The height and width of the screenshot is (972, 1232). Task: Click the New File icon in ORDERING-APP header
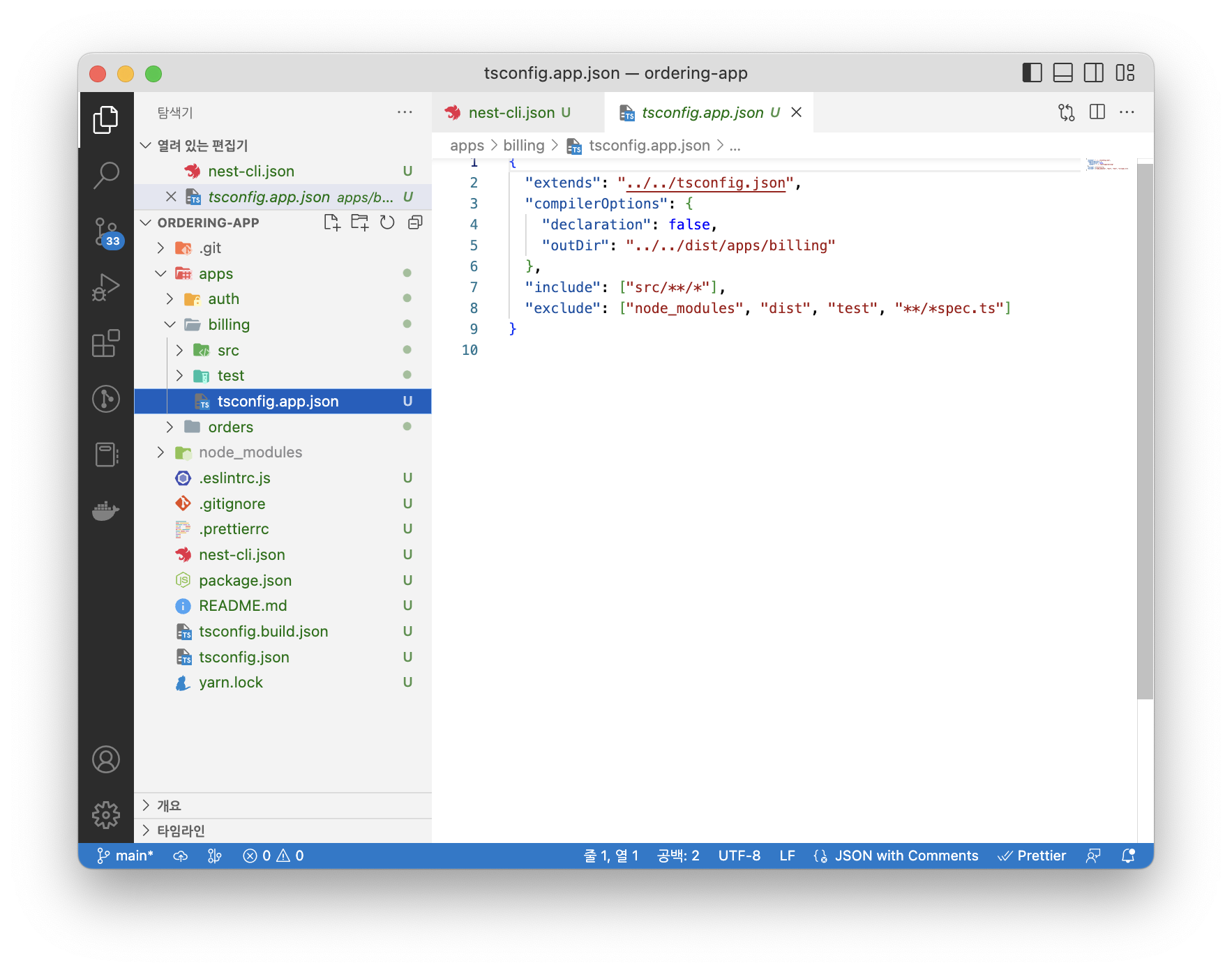pyautogui.click(x=332, y=222)
